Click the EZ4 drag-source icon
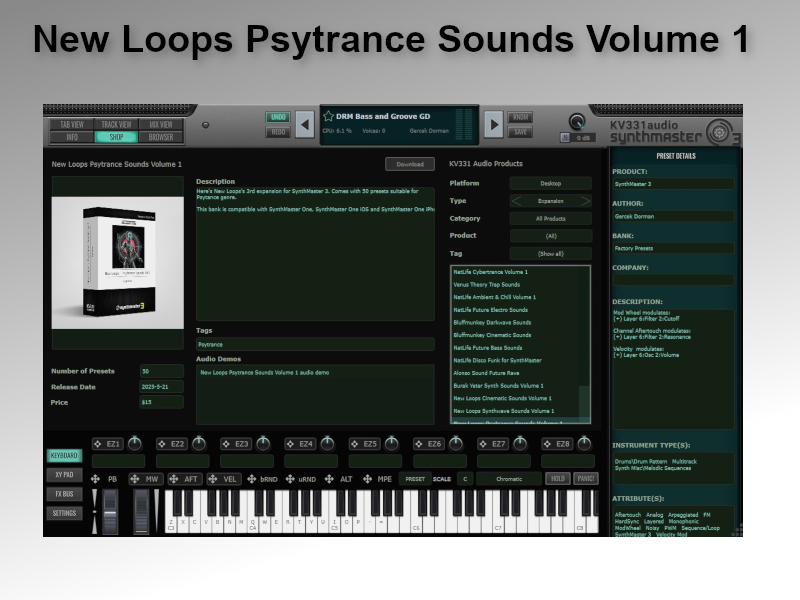Screen dimensions: 800x600 pyautogui.click(x=291, y=444)
